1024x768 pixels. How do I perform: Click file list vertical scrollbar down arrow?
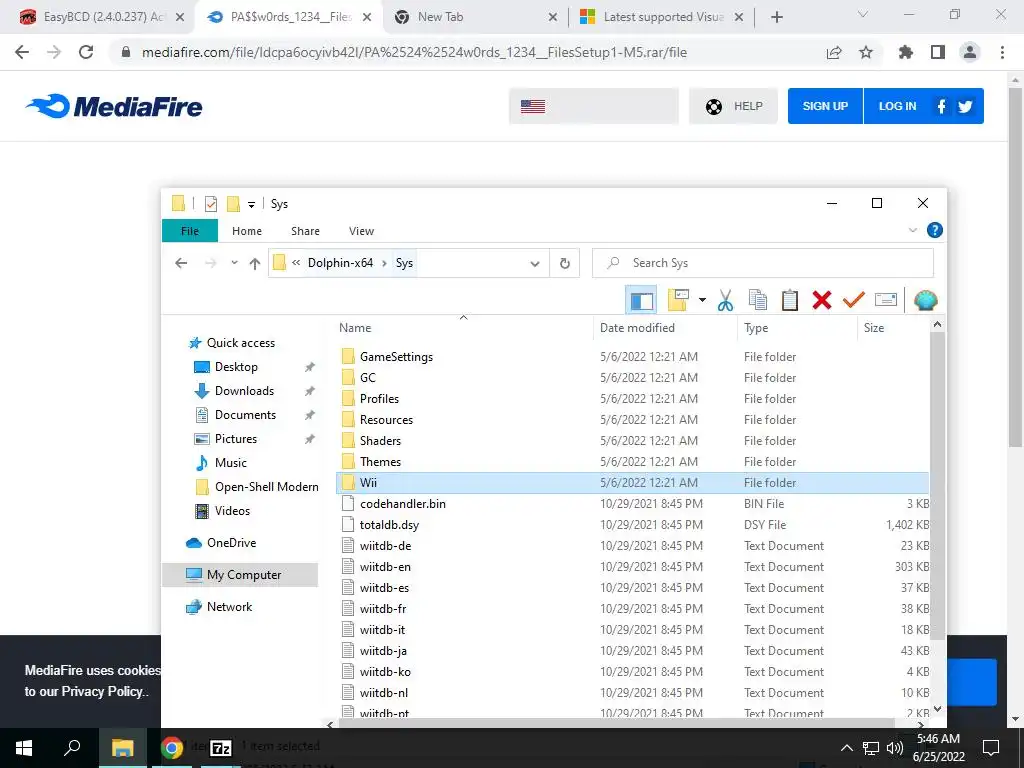pyautogui.click(x=937, y=709)
